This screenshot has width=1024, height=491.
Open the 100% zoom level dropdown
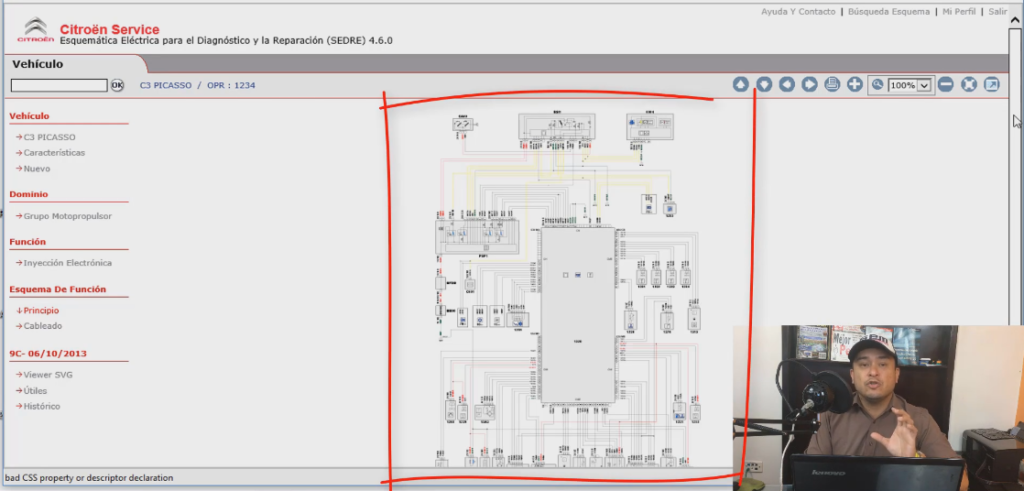[910, 85]
